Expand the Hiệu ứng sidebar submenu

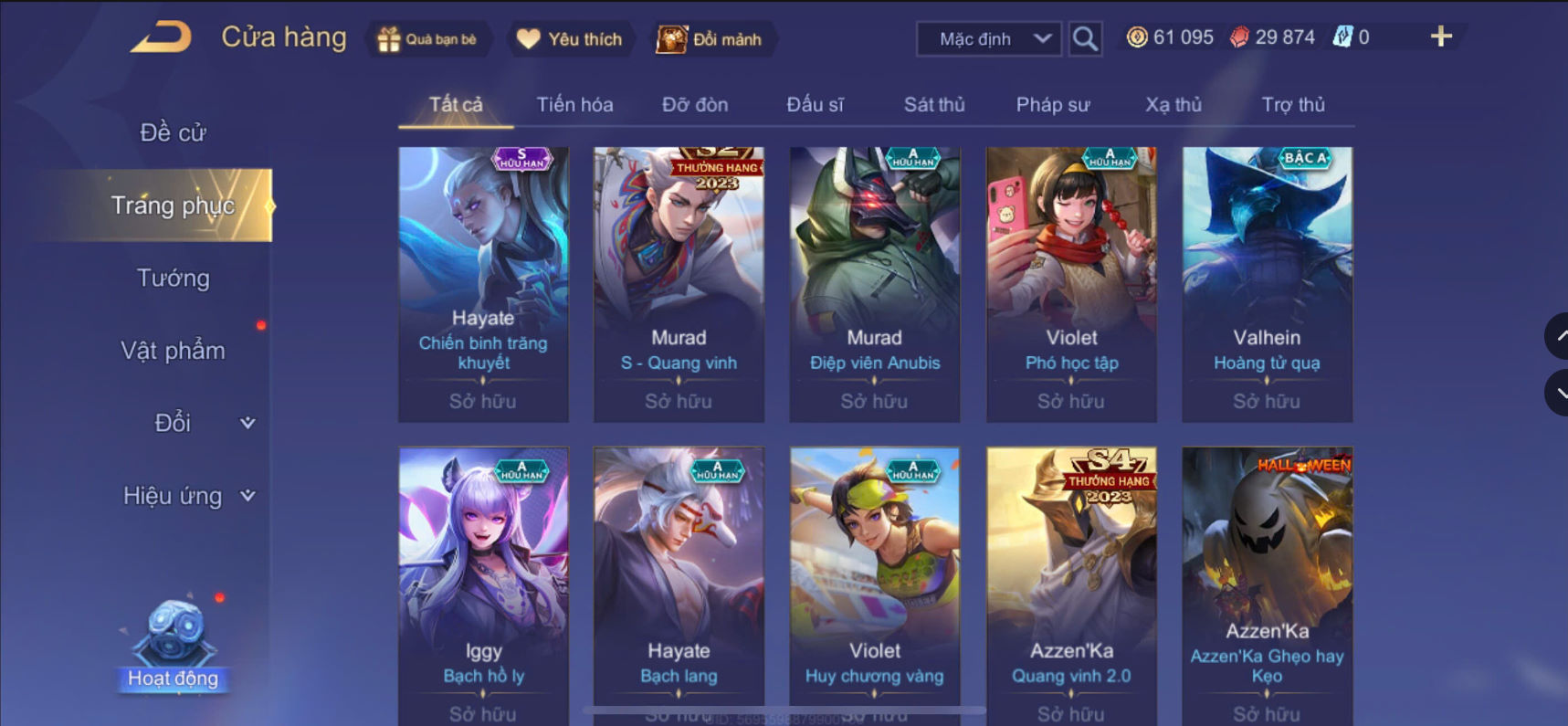tap(247, 496)
